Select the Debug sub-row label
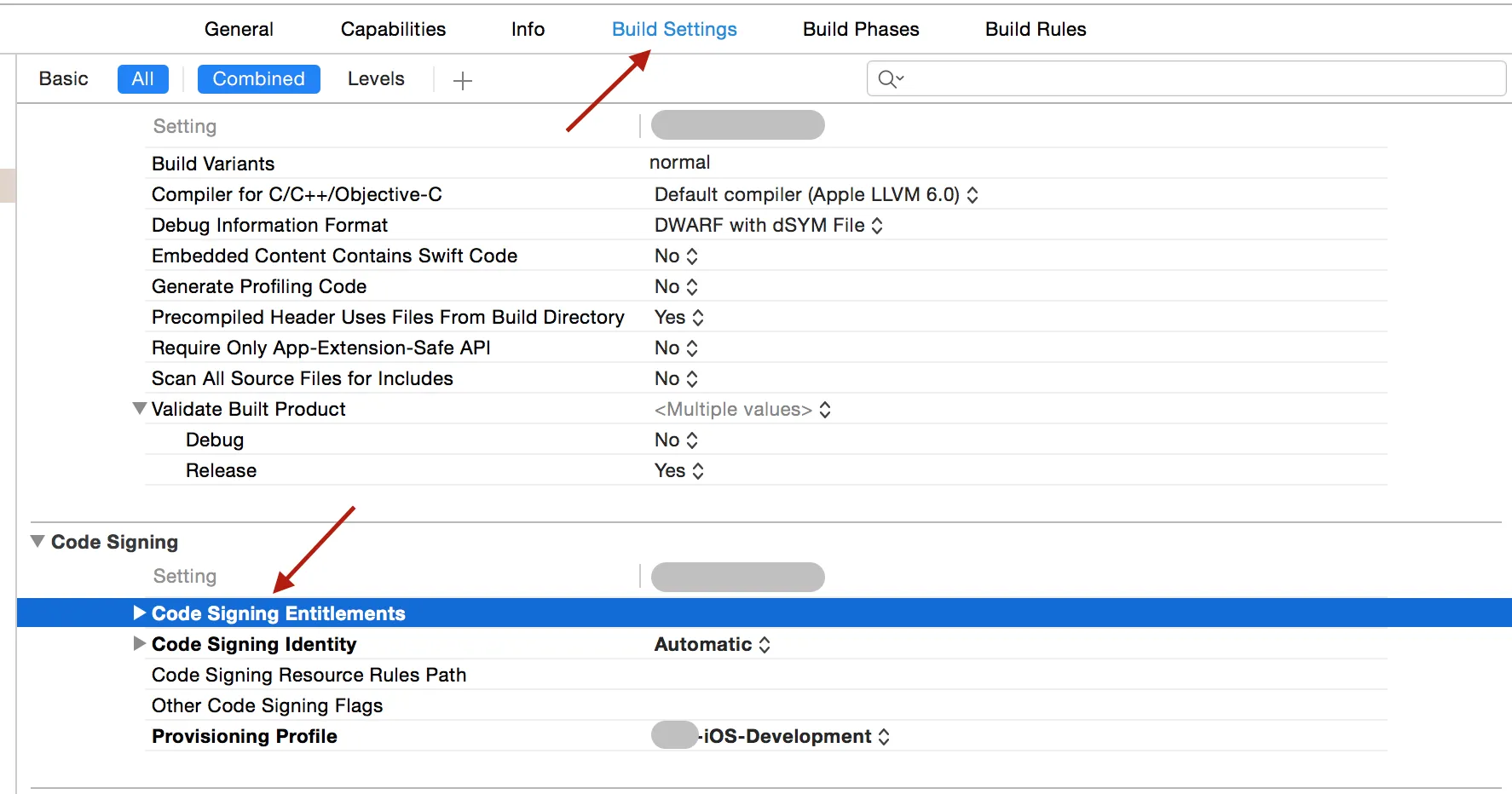 click(x=215, y=440)
